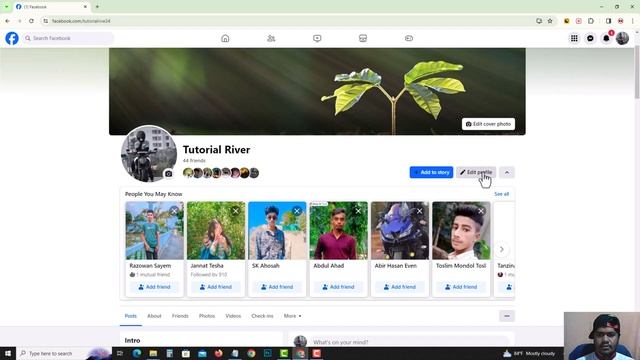Click the Add to story button
The height and width of the screenshot is (360, 640).
[x=431, y=173]
